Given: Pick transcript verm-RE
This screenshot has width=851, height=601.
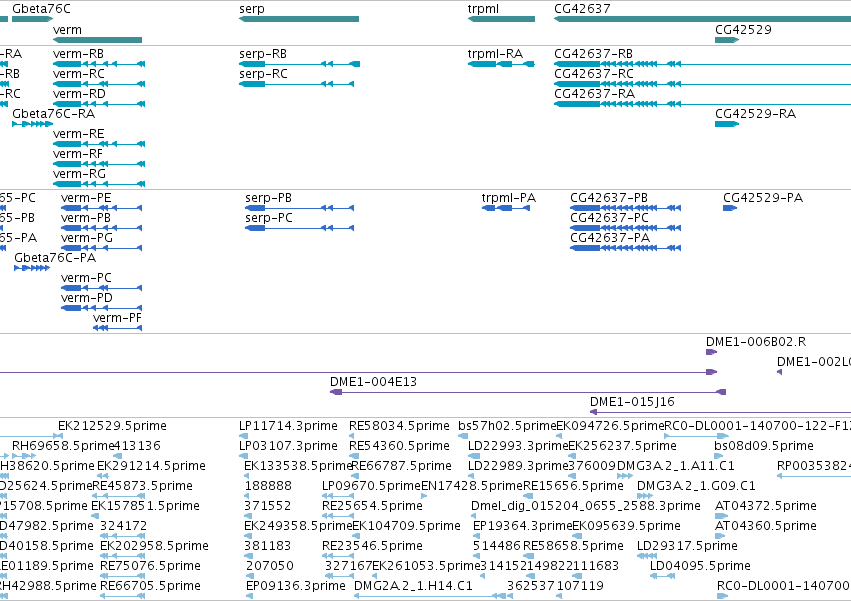Looking at the screenshot, I should point(78,134).
